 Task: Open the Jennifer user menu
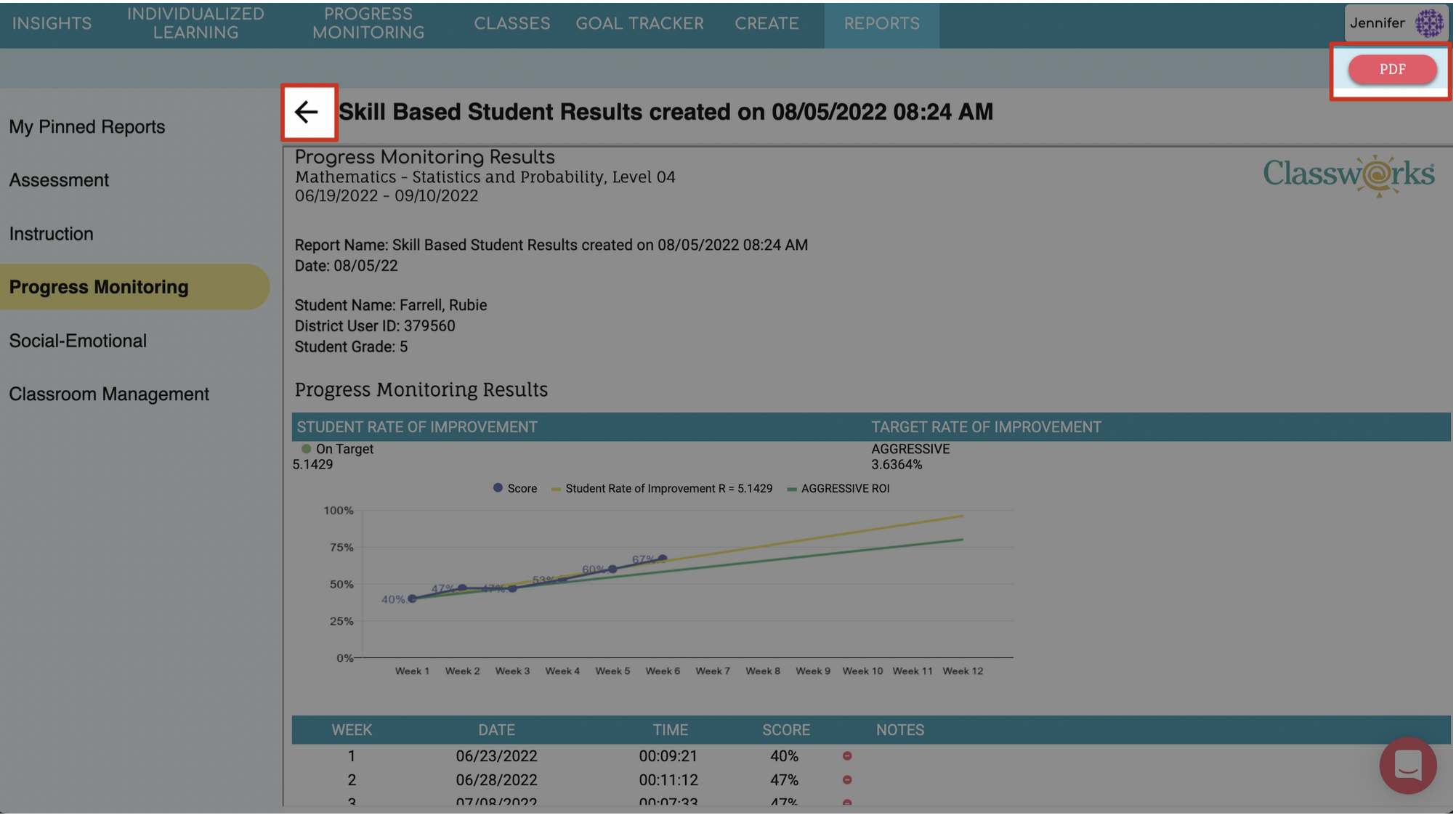[1377, 23]
